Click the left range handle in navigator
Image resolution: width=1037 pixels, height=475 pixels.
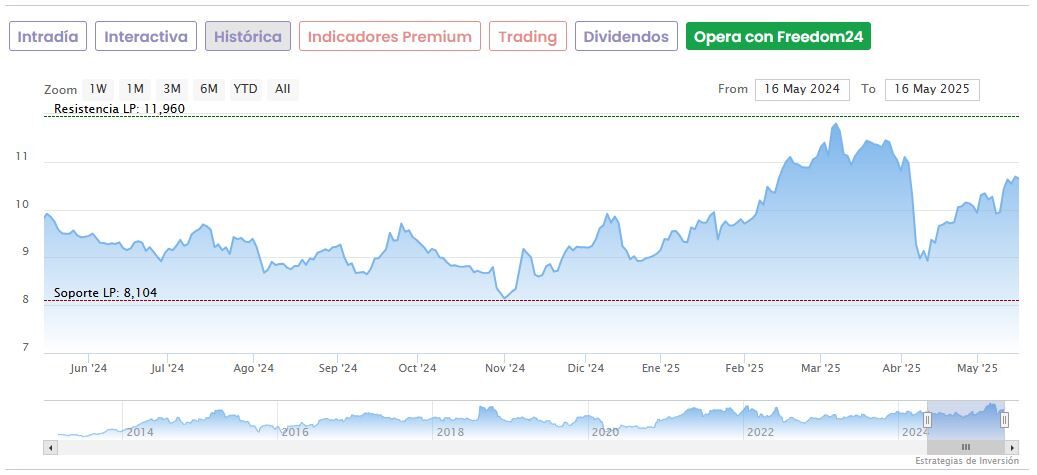(927, 420)
